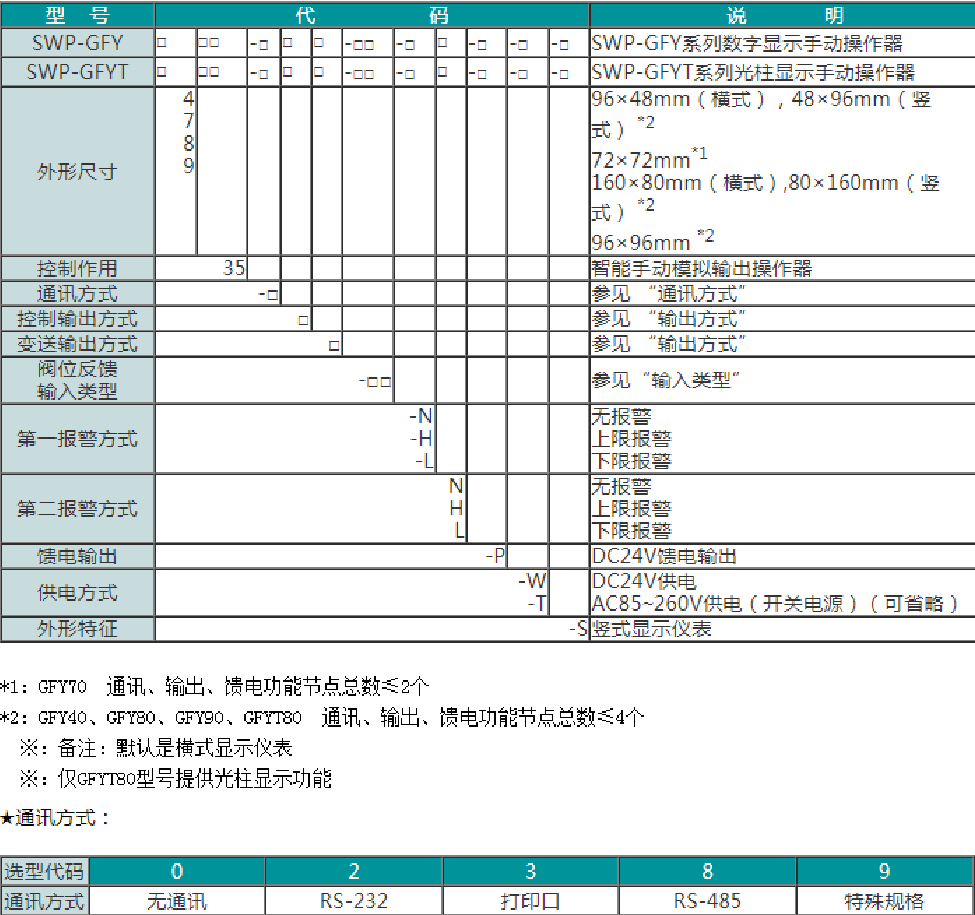Click selection code 0 header
Image resolution: width=975 pixels, height=915 pixels.
point(177,871)
